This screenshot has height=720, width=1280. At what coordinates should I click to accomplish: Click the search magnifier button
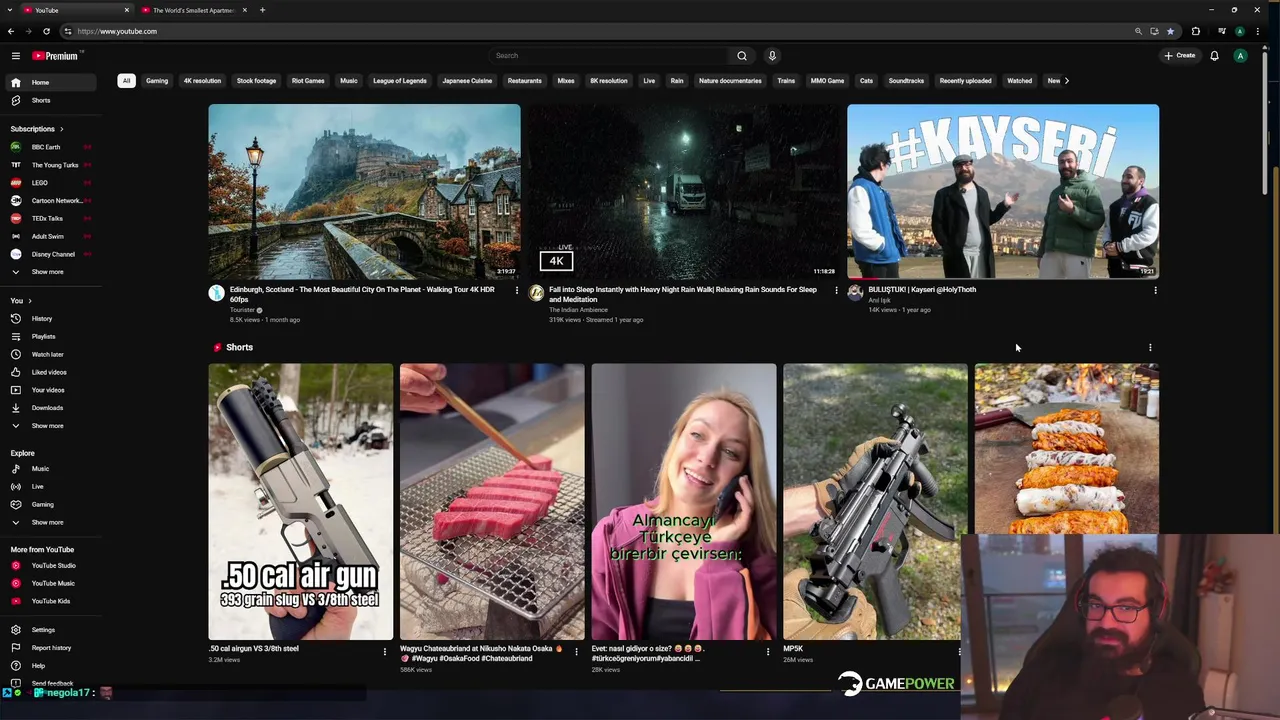(742, 56)
